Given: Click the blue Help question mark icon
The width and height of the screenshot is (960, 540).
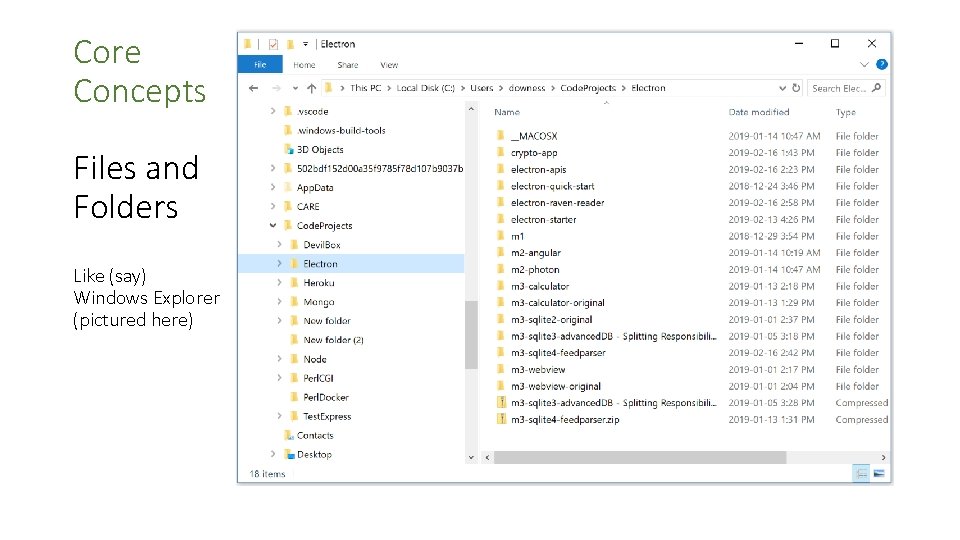Looking at the screenshot, I should pyautogui.click(x=882, y=64).
